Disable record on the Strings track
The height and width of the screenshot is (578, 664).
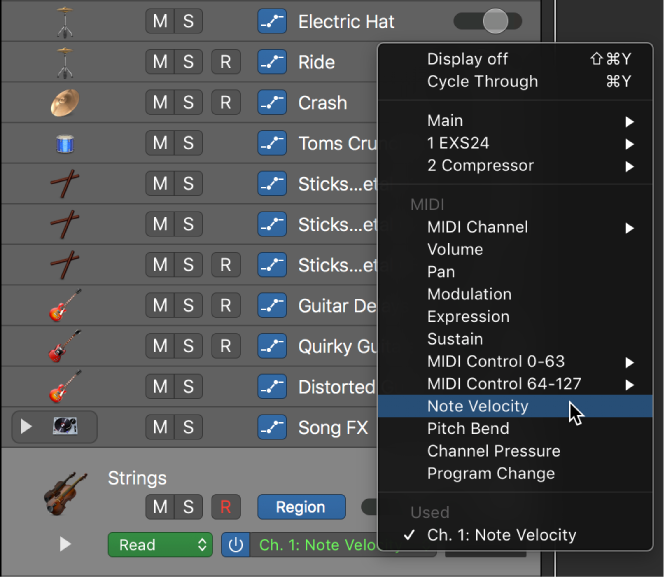click(226, 507)
